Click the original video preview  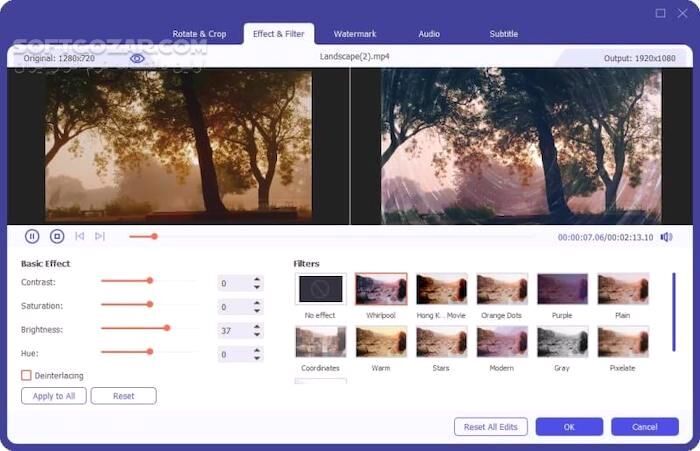(178, 146)
